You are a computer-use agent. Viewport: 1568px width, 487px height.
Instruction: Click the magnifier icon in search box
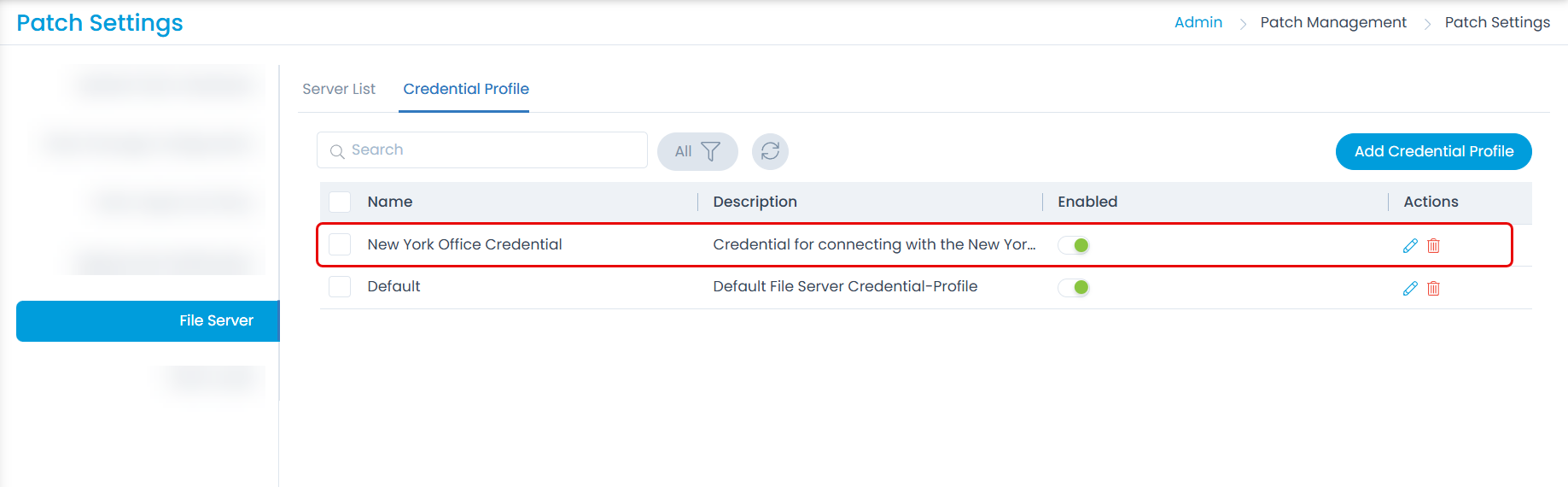337,151
